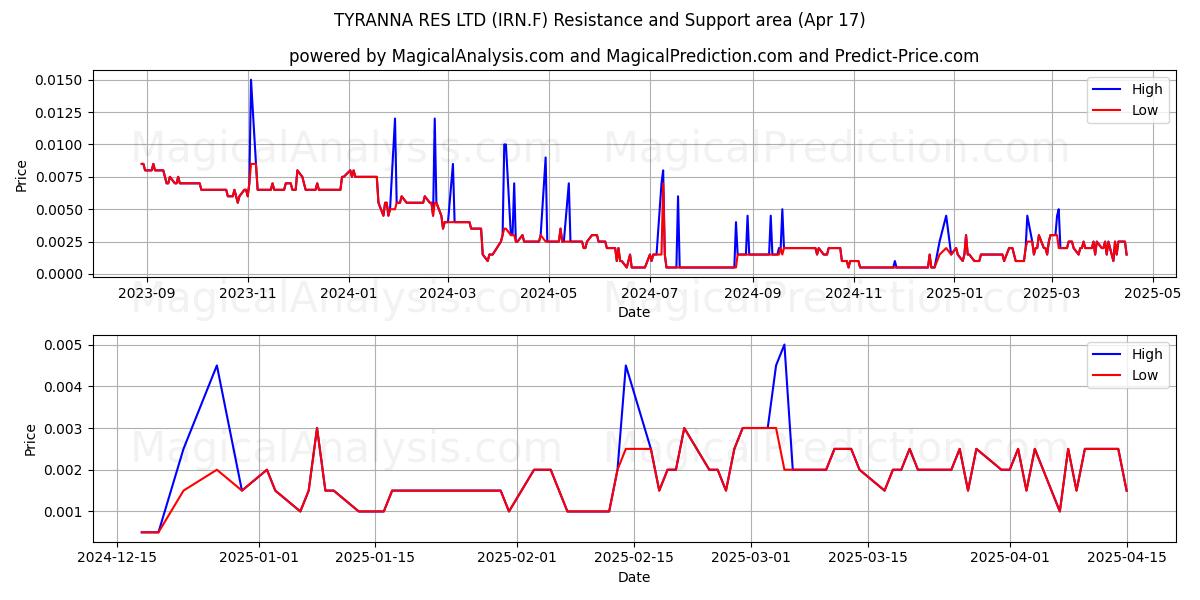Click the '2025-03' x-axis label of the top chart
Screen dimensions: 1200x600
coord(1051,293)
